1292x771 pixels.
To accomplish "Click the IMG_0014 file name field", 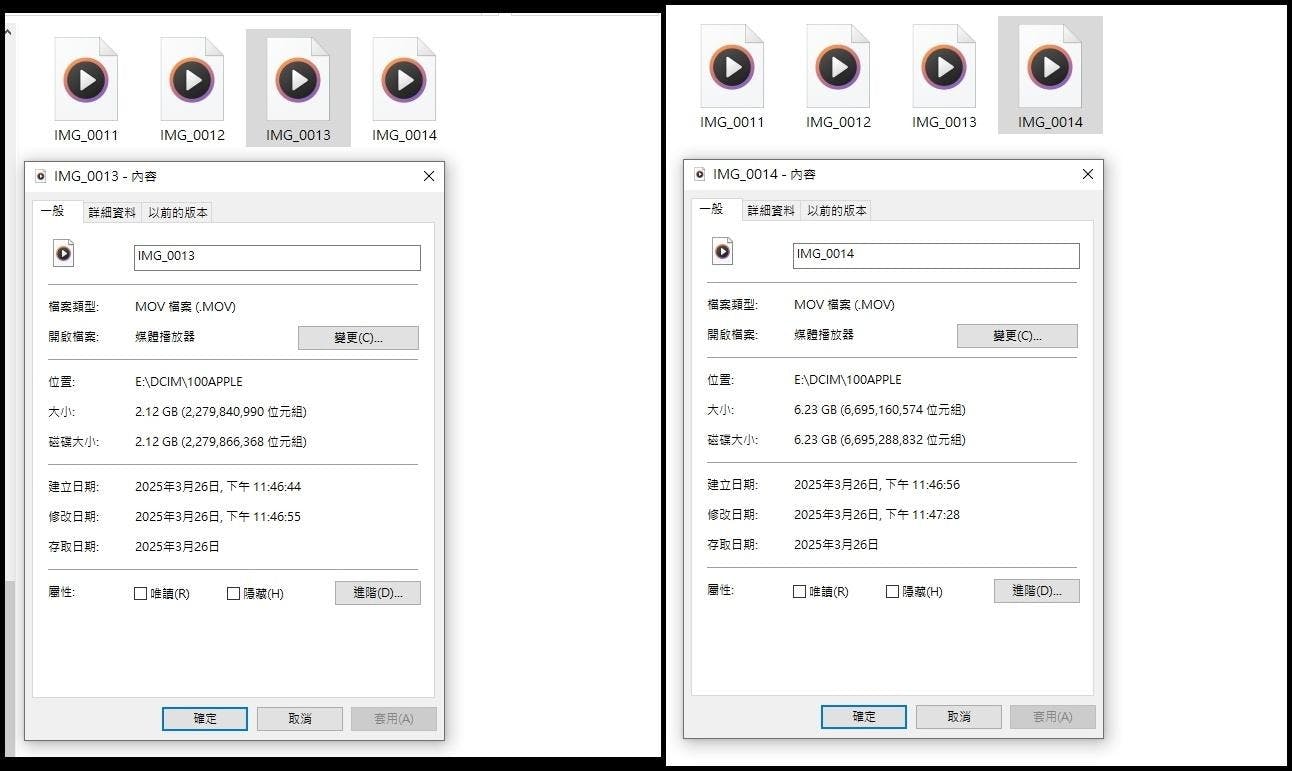I will point(936,255).
